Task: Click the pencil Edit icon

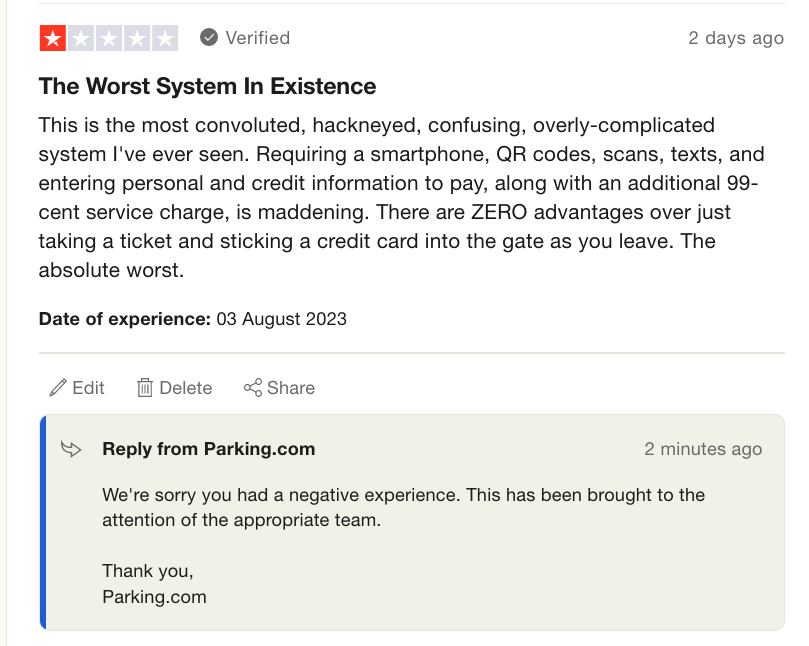Action: pyautogui.click(x=58, y=388)
